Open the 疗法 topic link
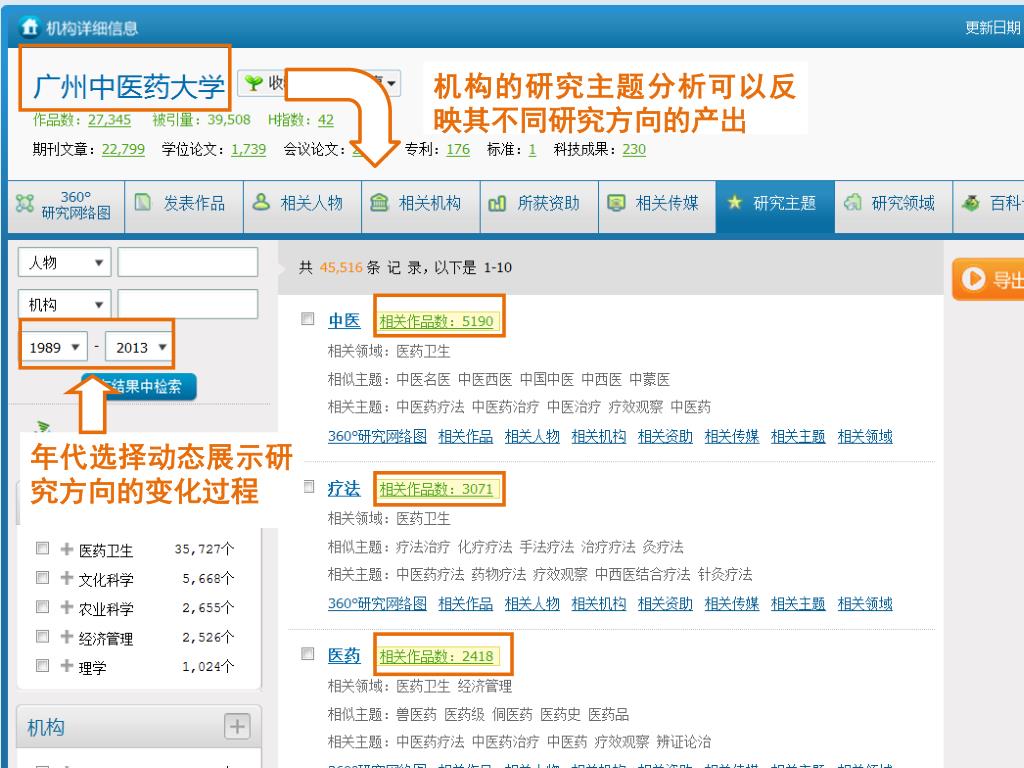 pos(344,488)
